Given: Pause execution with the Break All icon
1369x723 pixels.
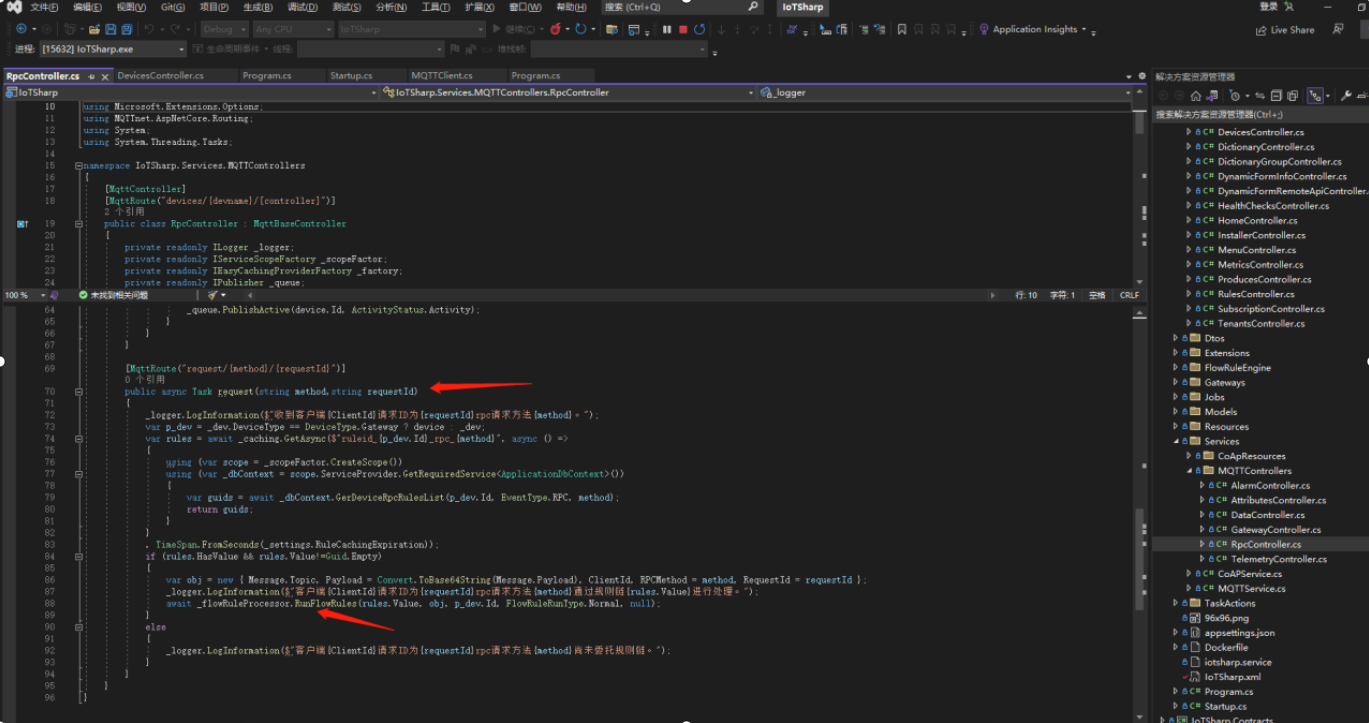Looking at the screenshot, I should point(669,29).
